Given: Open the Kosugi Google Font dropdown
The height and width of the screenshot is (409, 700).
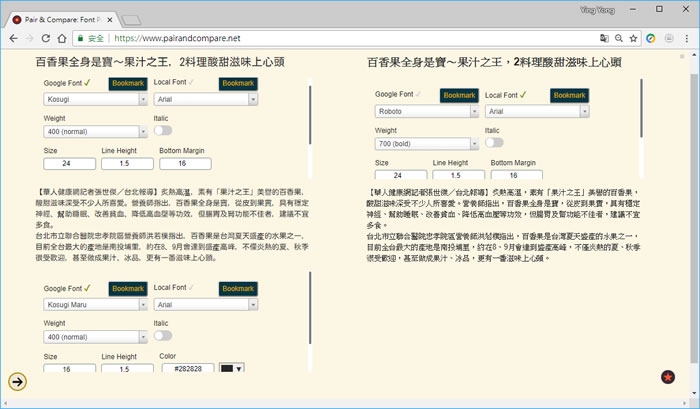Looking at the screenshot, I should point(95,99).
